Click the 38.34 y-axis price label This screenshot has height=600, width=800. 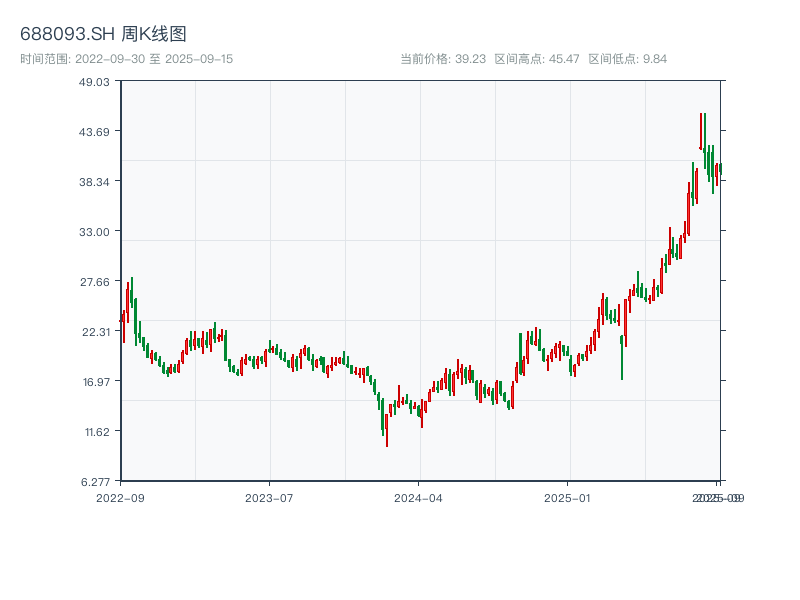[96, 181]
